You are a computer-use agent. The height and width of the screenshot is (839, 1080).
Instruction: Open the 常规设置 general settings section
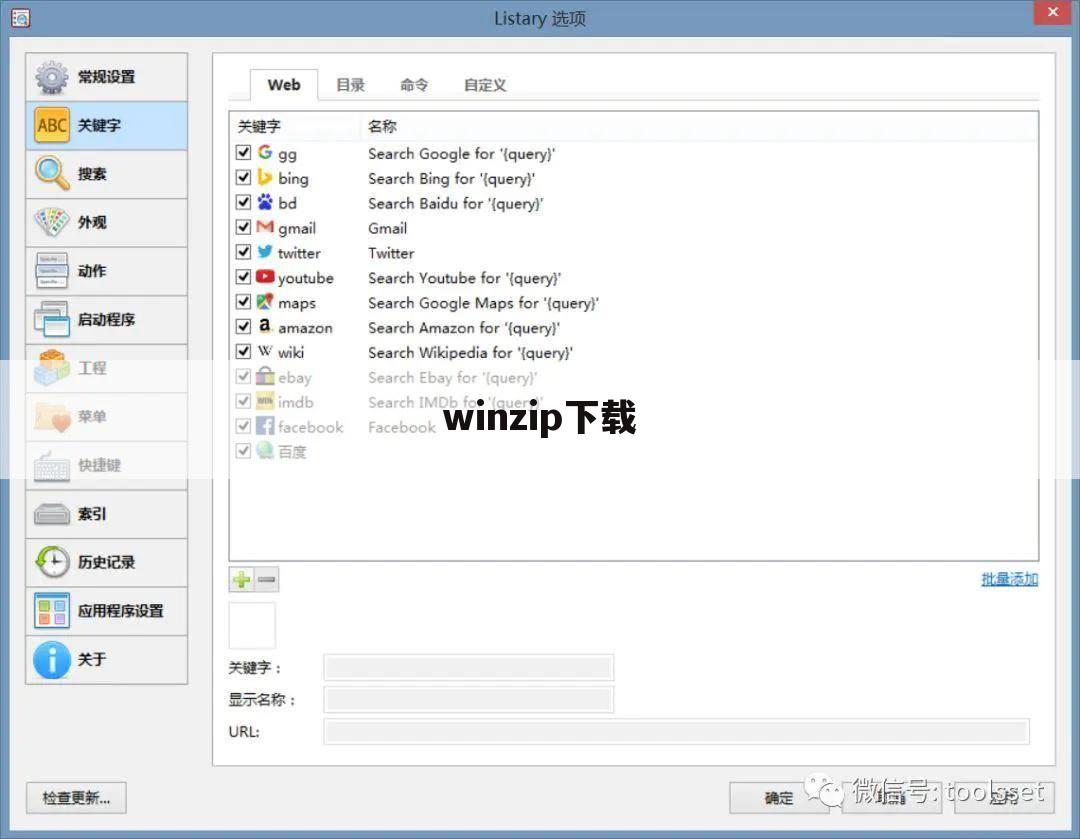(x=106, y=77)
